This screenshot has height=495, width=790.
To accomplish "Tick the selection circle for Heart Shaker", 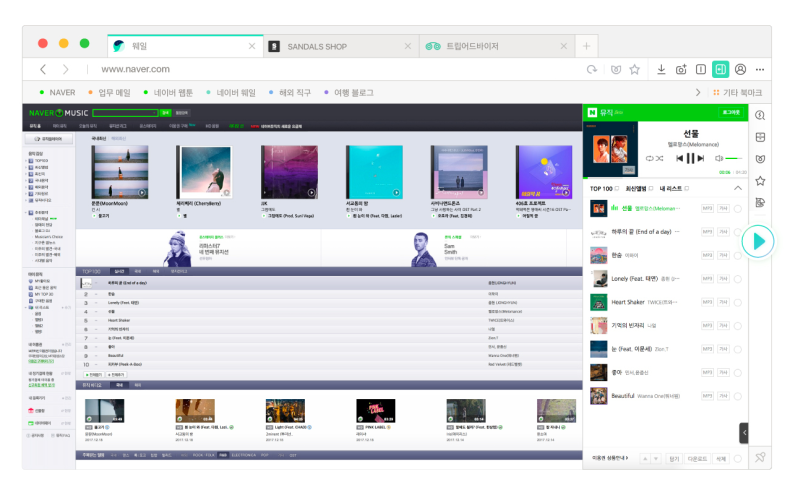I will 738,302.
